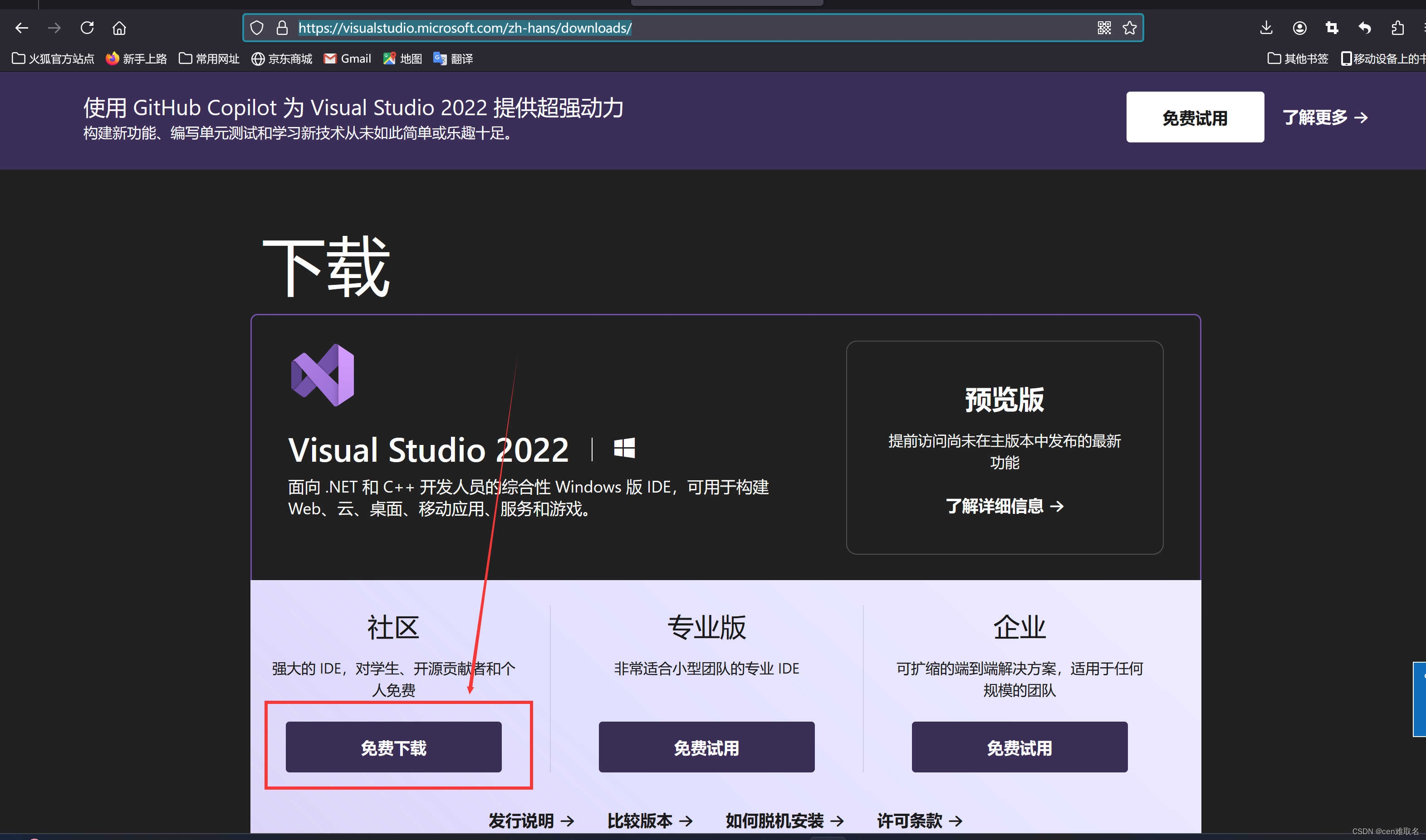Open the Firefox account profile icon
The height and width of the screenshot is (840, 1426).
pyautogui.click(x=1300, y=28)
